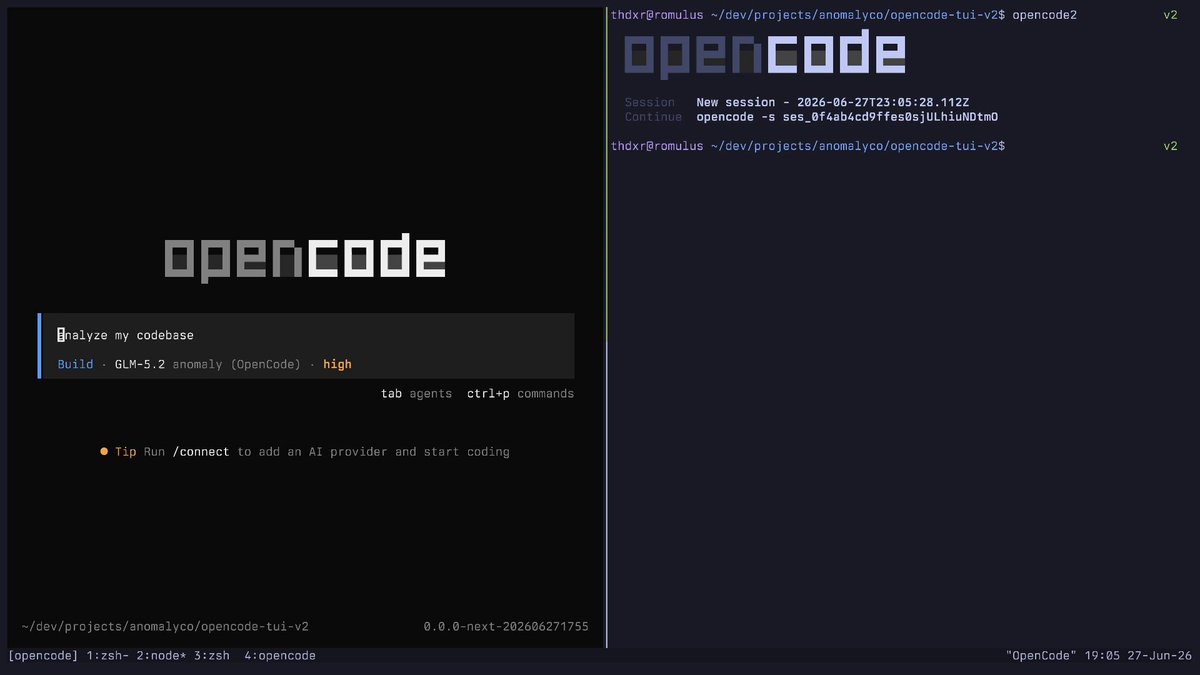Open the GLM-5.2 model selector
This screenshot has height=675, width=1200.
140,364
